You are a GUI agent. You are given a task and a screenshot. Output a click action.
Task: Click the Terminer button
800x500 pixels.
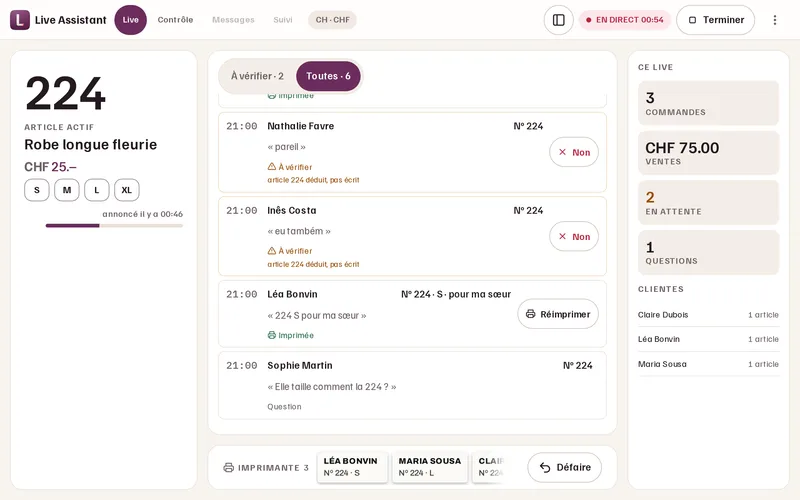(715, 20)
